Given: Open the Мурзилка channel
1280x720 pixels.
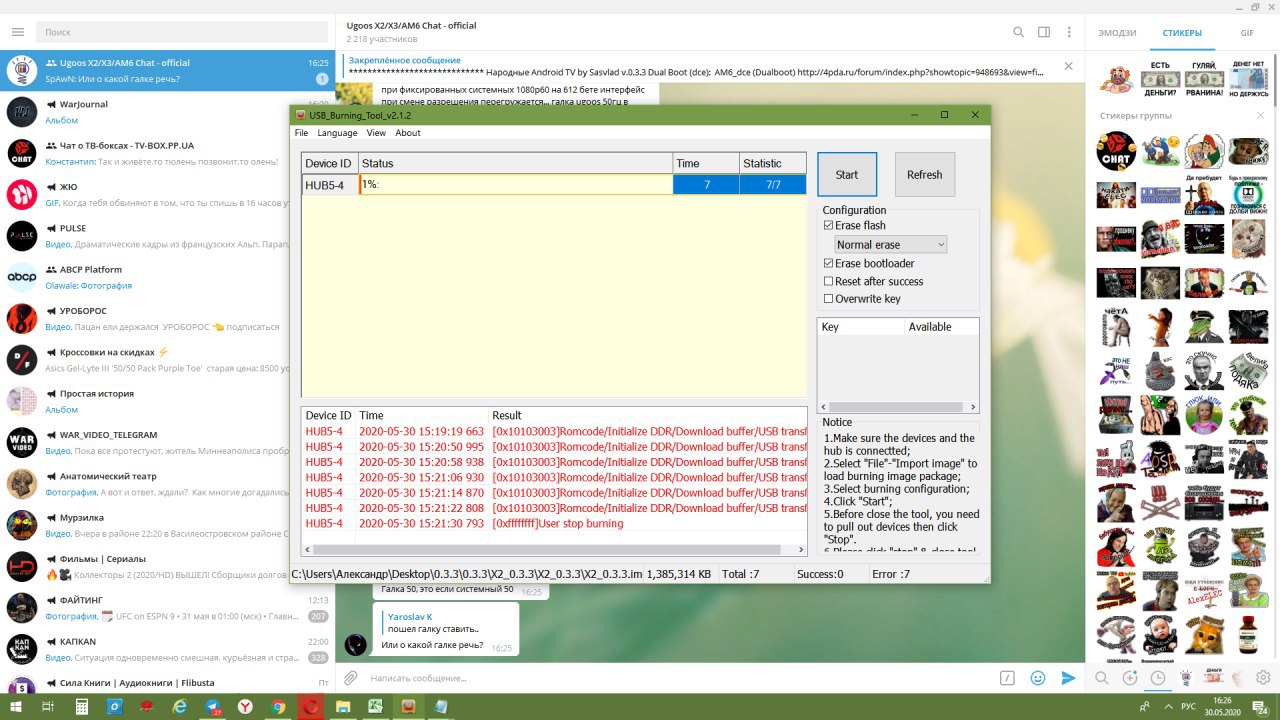Looking at the screenshot, I should coord(167,525).
